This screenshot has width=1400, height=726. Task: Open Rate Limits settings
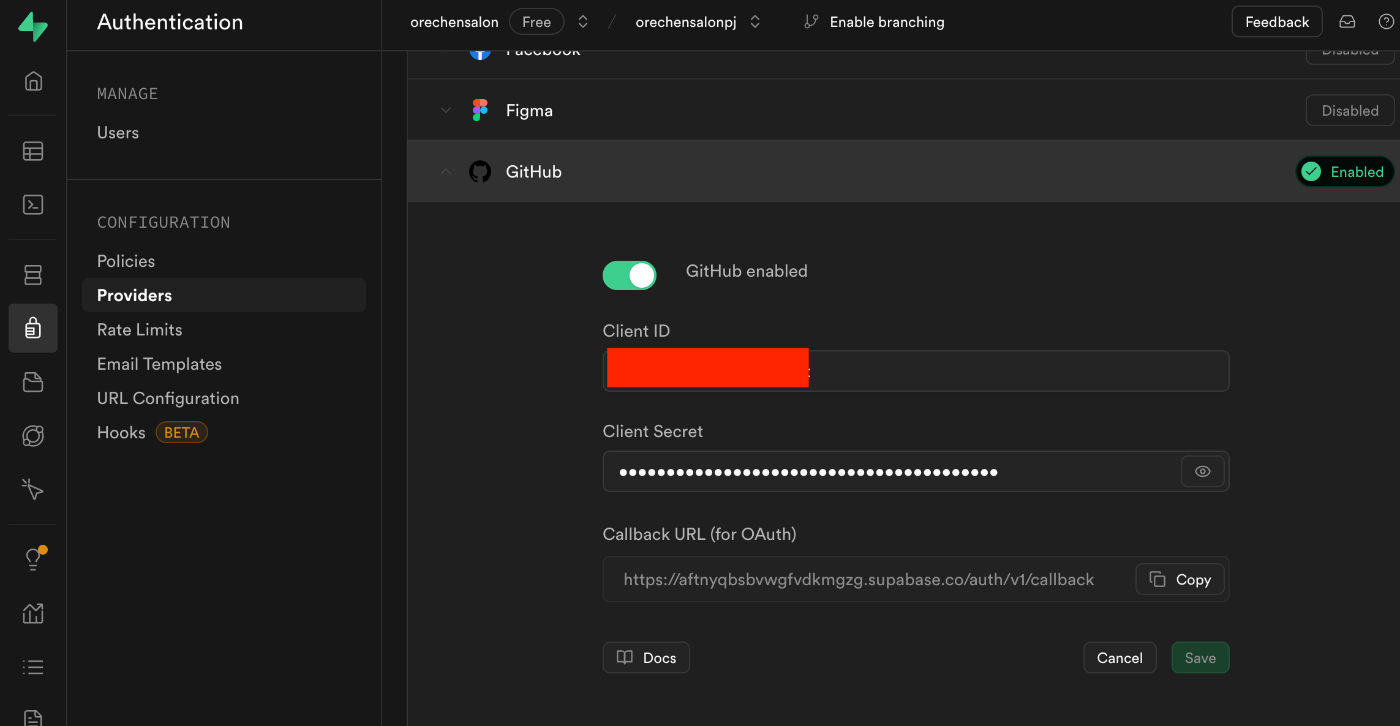pos(139,330)
